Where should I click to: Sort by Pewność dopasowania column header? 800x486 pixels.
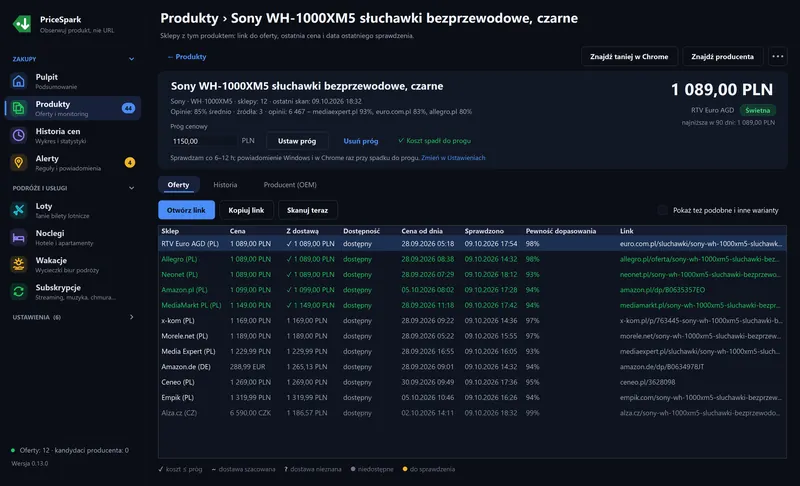[561, 231]
